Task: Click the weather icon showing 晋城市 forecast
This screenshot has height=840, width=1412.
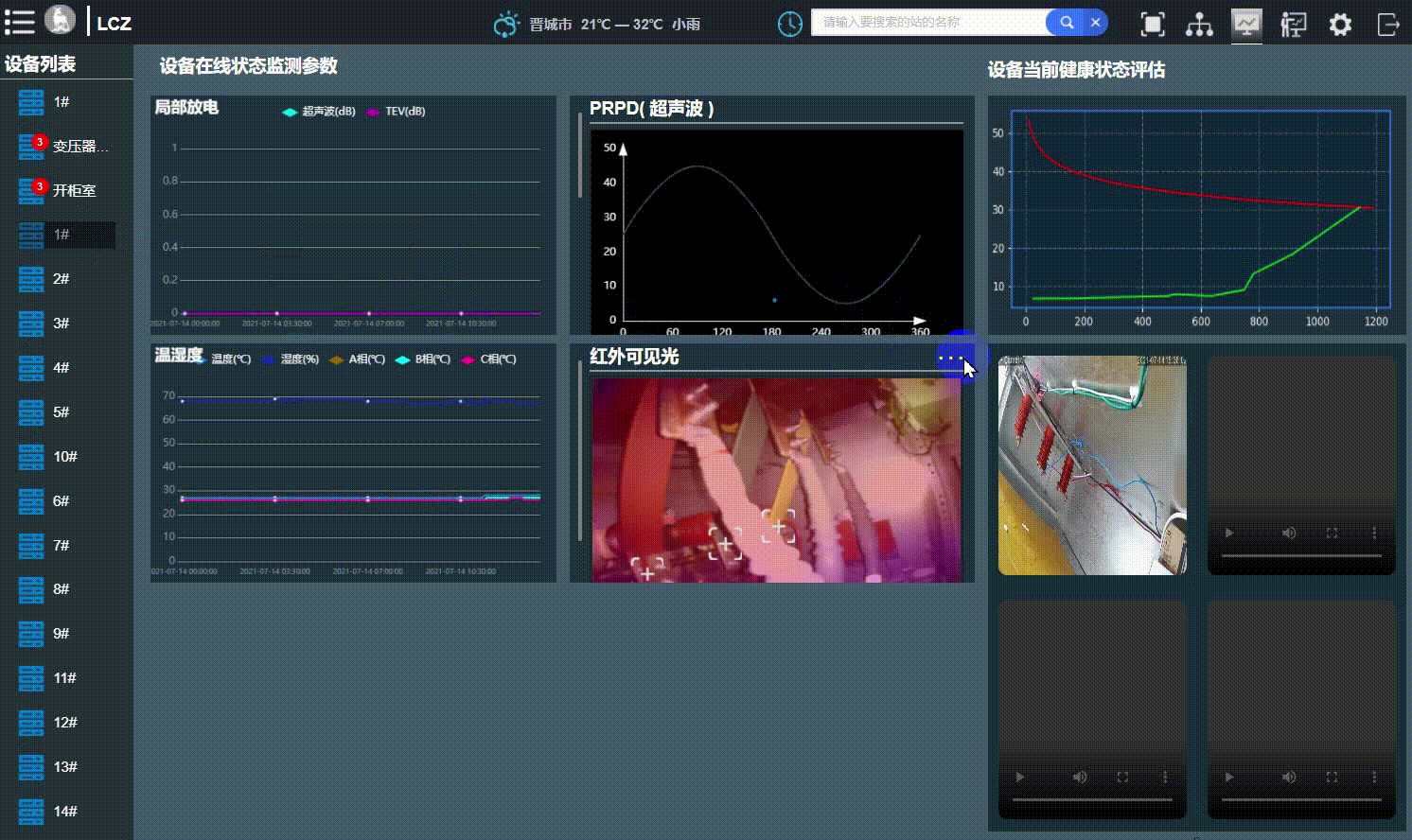Action: pos(506,24)
